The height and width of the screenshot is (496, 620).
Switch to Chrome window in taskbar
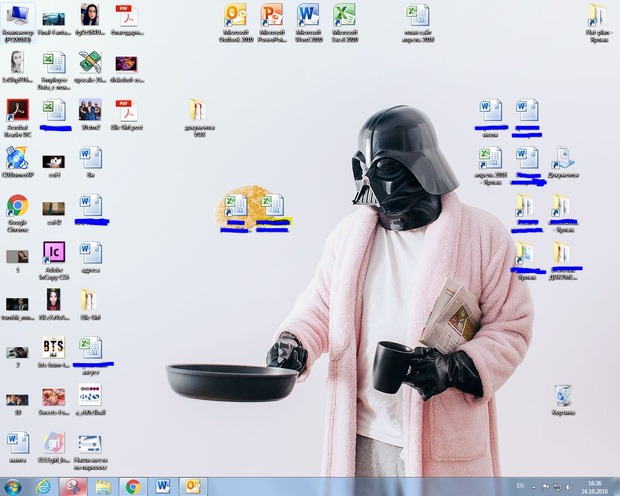[x=133, y=487]
